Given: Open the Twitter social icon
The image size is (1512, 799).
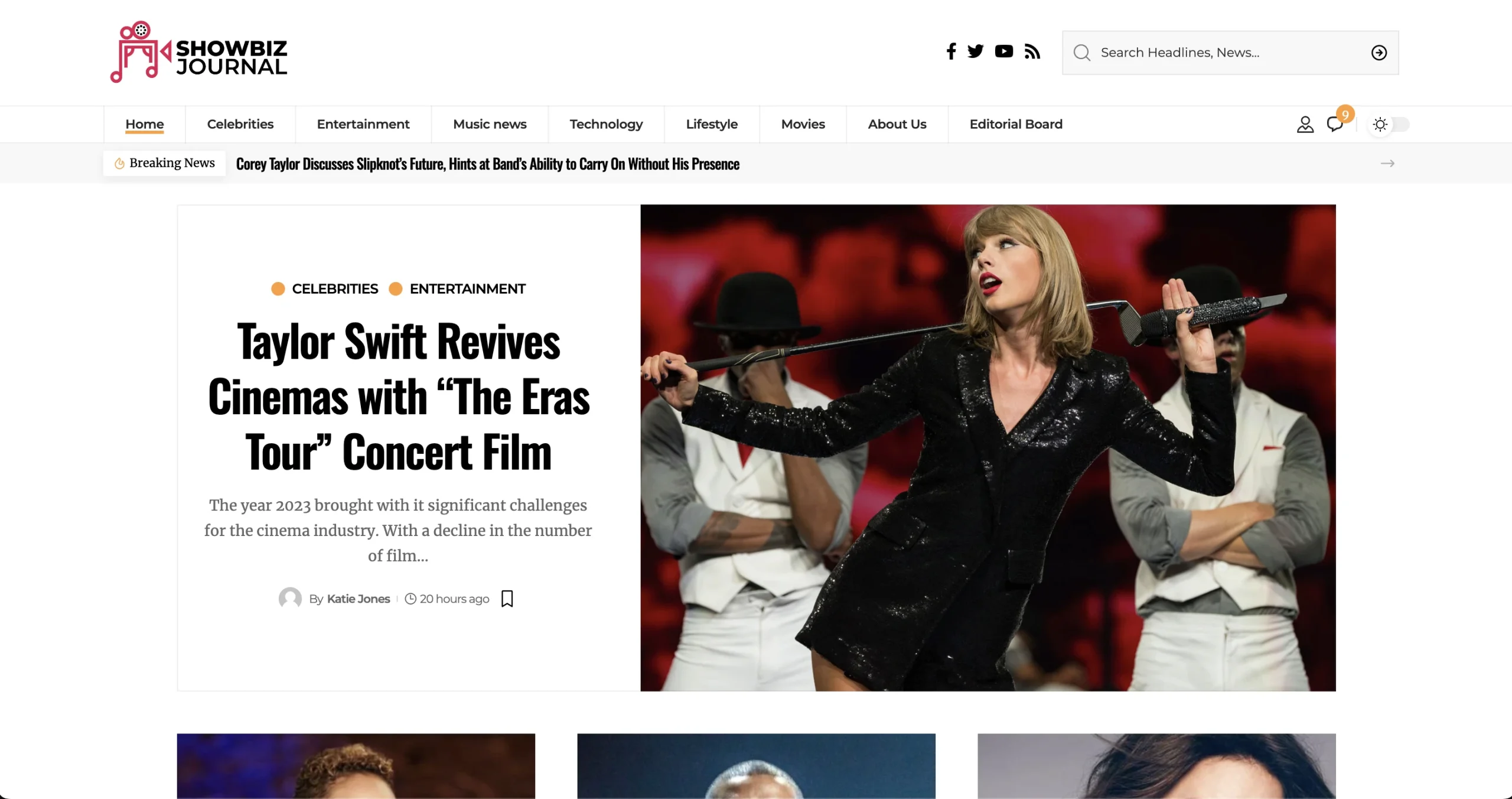Looking at the screenshot, I should pos(976,52).
